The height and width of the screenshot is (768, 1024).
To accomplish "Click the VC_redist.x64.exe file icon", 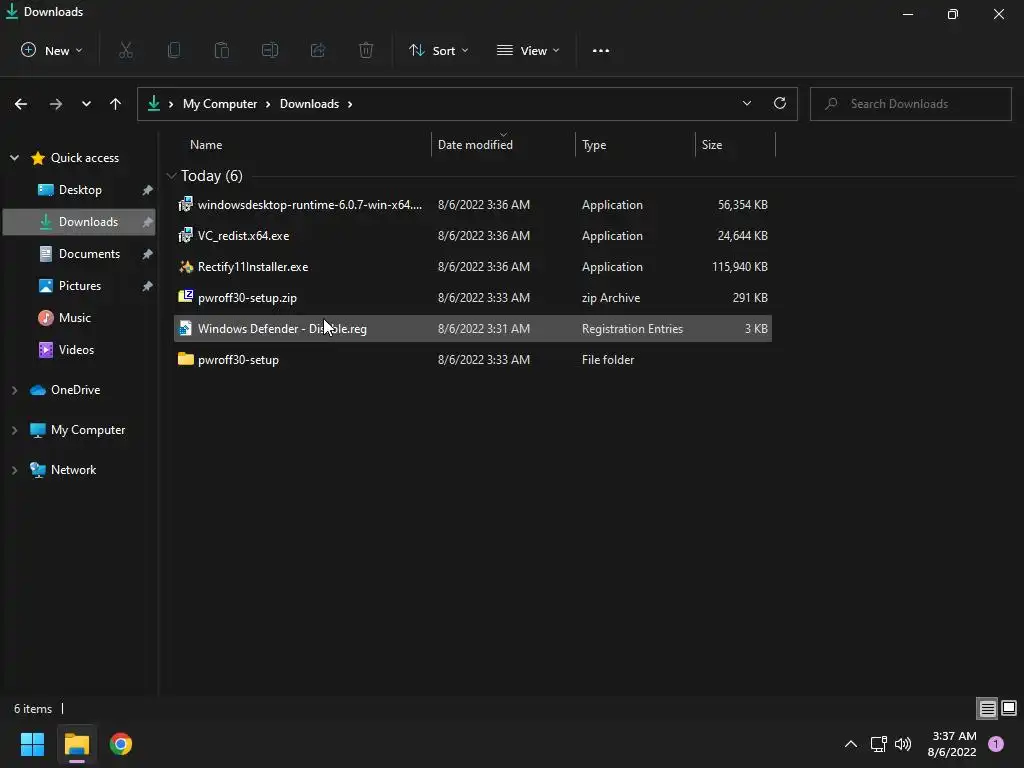I will point(186,235).
